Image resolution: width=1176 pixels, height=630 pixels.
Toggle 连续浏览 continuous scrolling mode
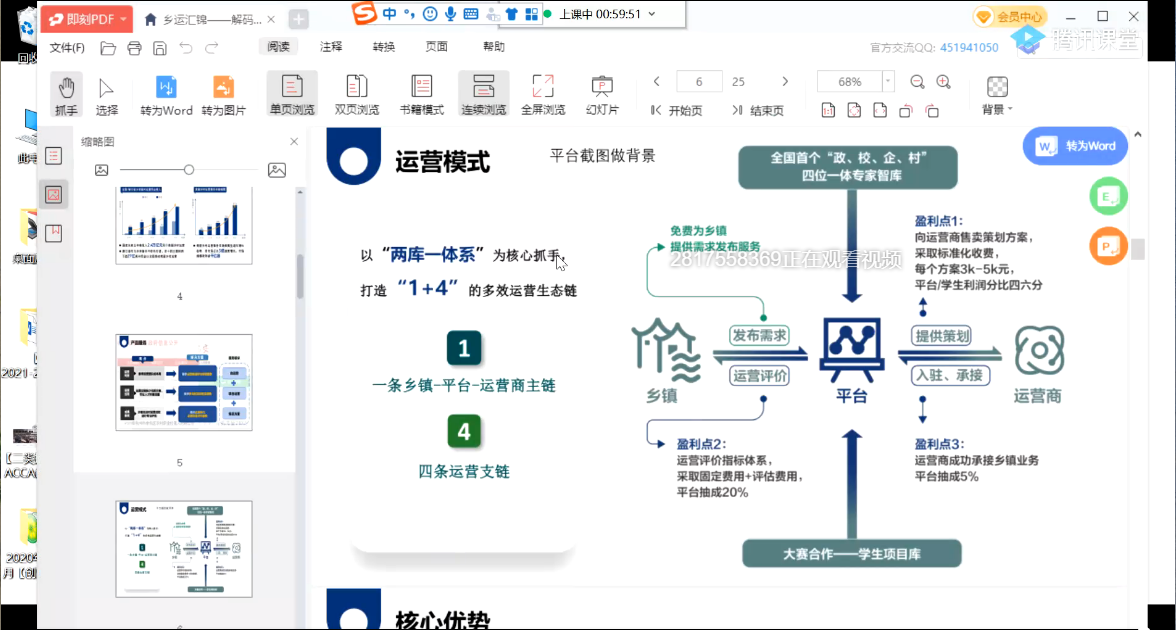[483, 95]
